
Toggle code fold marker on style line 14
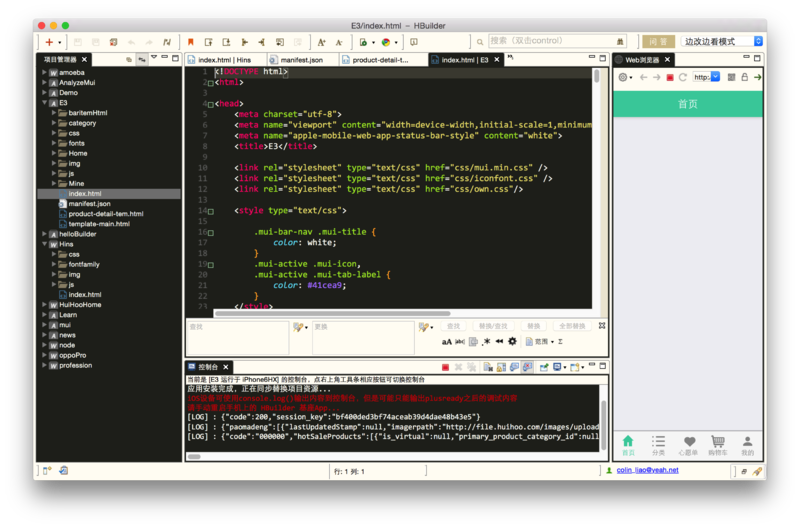(x=210, y=211)
